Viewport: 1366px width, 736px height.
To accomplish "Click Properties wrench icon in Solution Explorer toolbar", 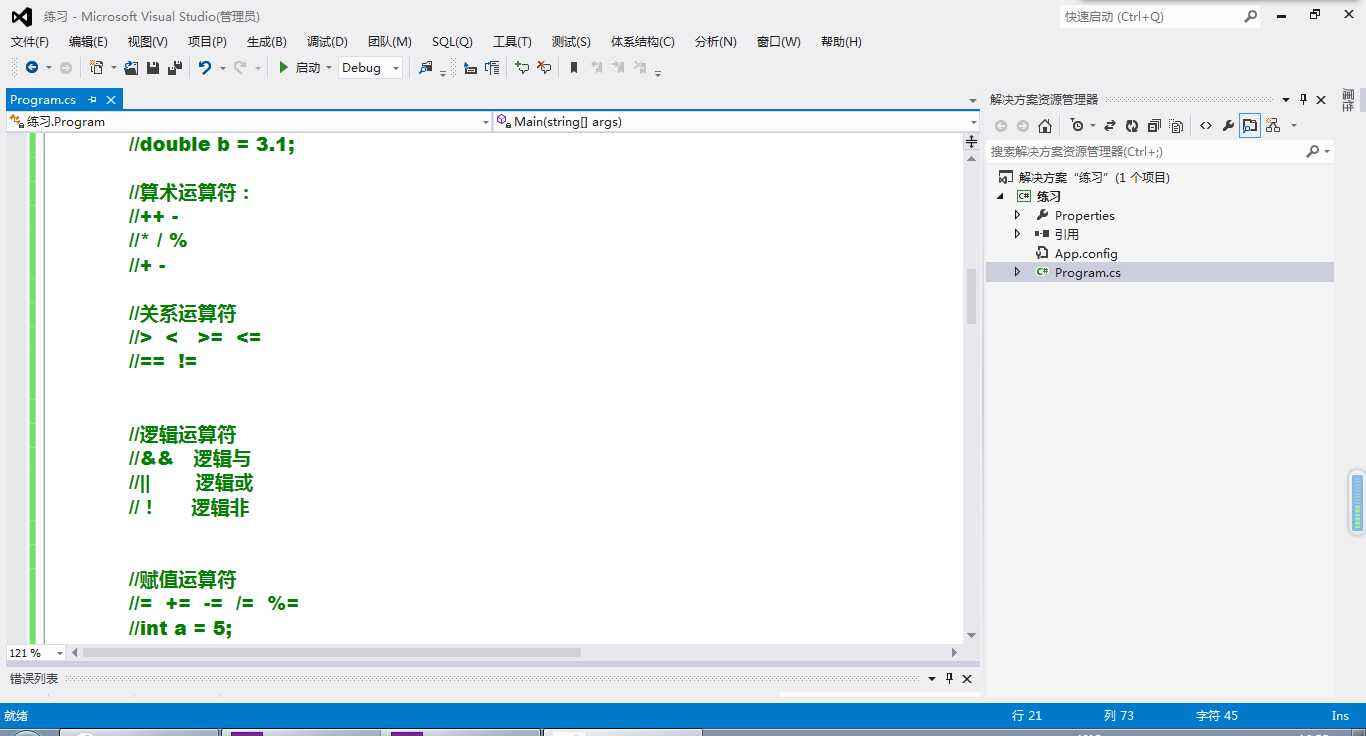I will [x=1228, y=126].
